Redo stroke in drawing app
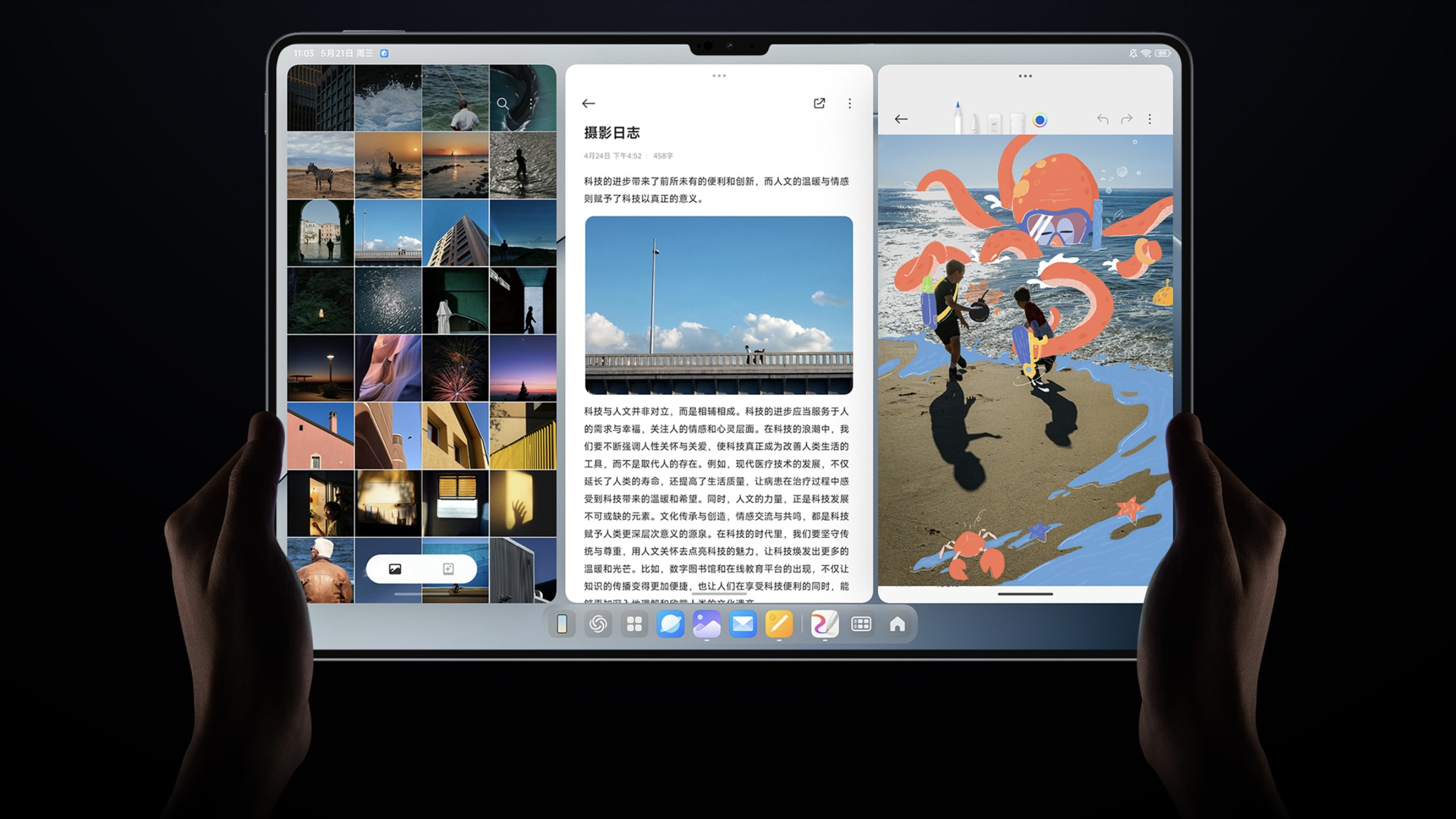This screenshot has width=1456, height=819. point(1126,119)
